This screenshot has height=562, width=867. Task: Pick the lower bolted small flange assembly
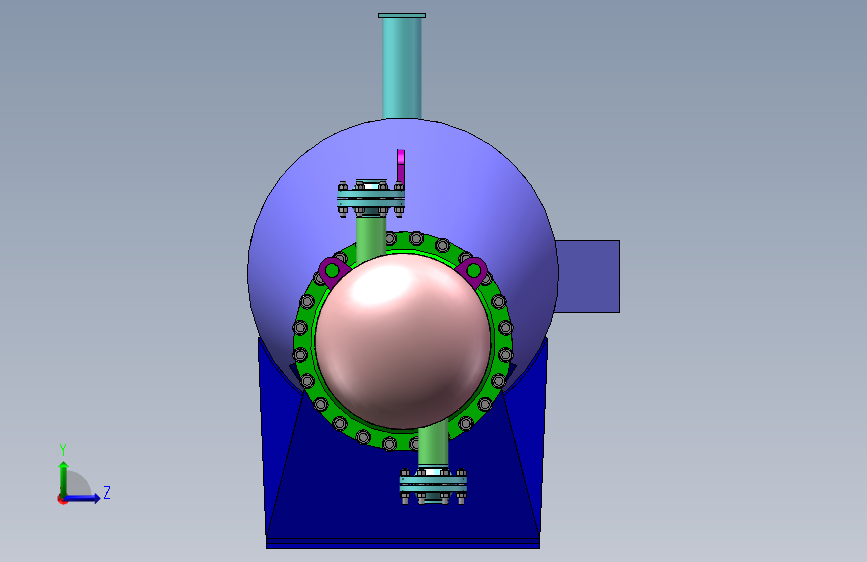tap(434, 486)
